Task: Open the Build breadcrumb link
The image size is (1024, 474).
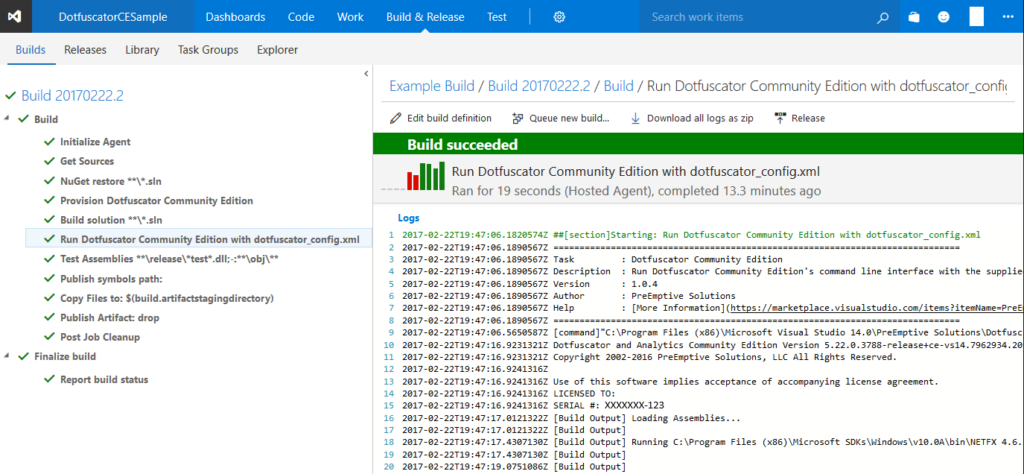Action: pyautogui.click(x=618, y=86)
